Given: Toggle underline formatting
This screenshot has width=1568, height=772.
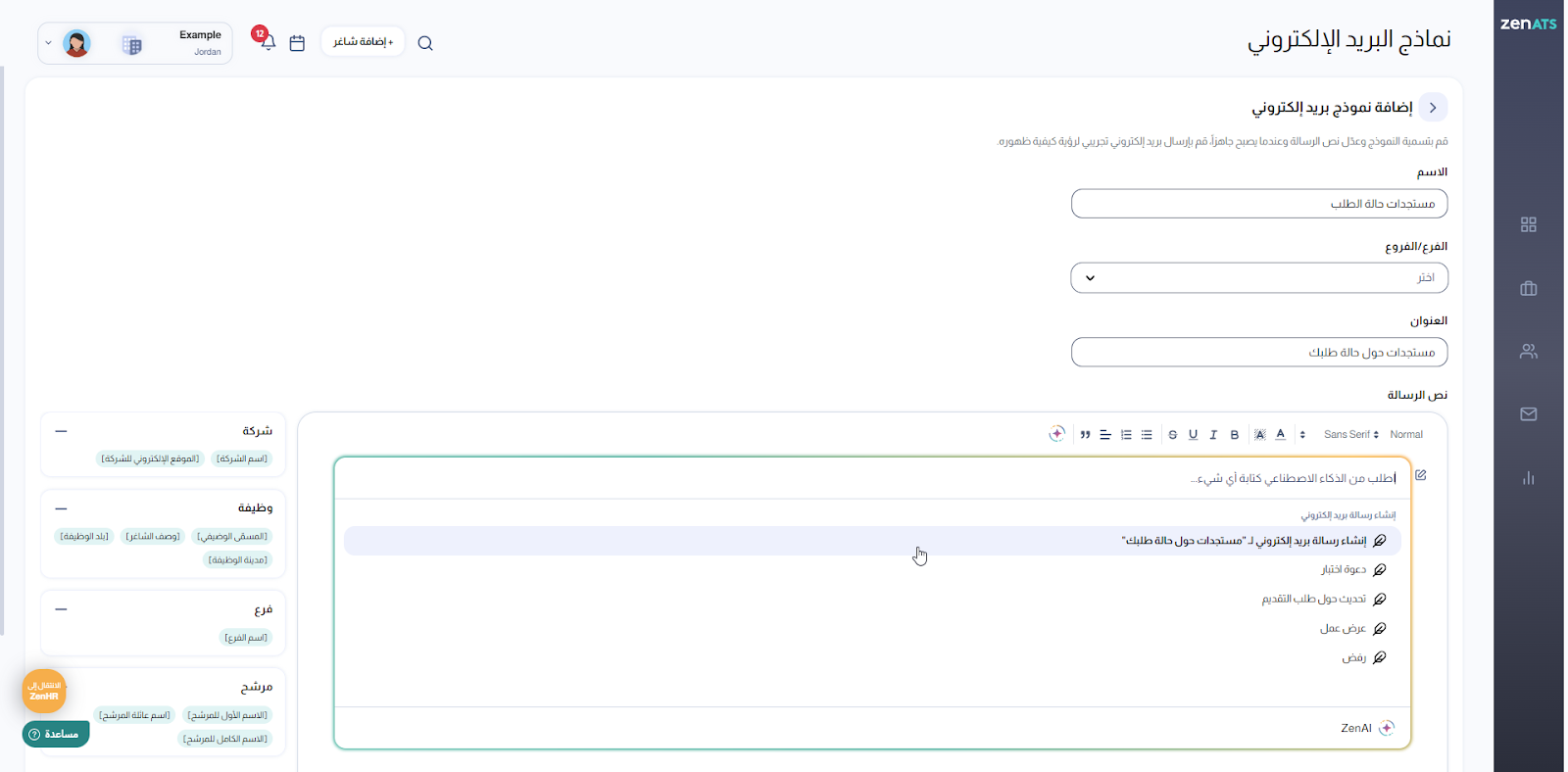Looking at the screenshot, I should point(1194,435).
